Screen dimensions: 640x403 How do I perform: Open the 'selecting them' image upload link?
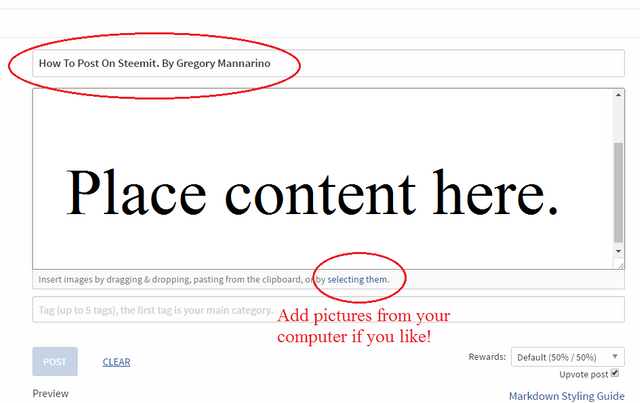[358, 280]
